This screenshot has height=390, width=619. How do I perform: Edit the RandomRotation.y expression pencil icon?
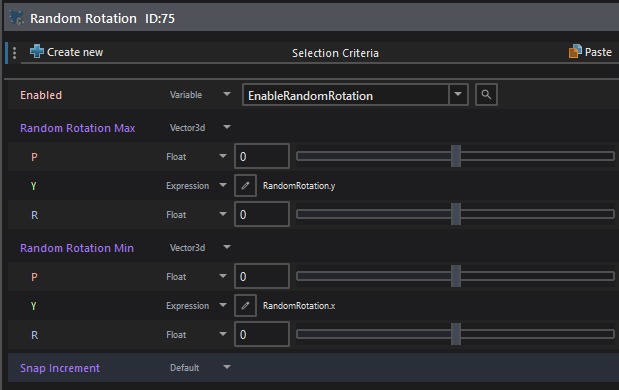point(245,186)
